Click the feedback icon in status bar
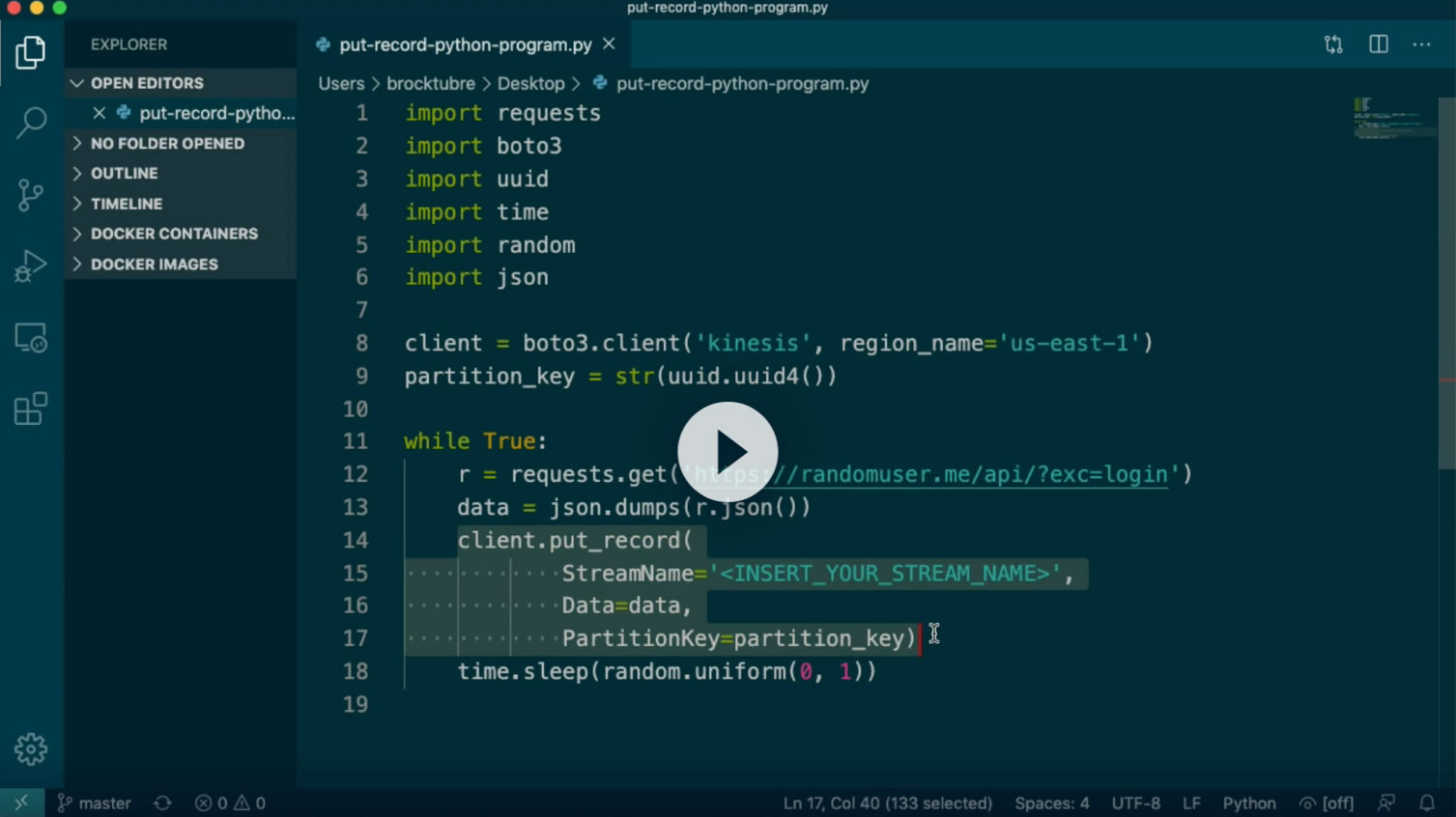The height and width of the screenshot is (817, 1456). click(1386, 803)
